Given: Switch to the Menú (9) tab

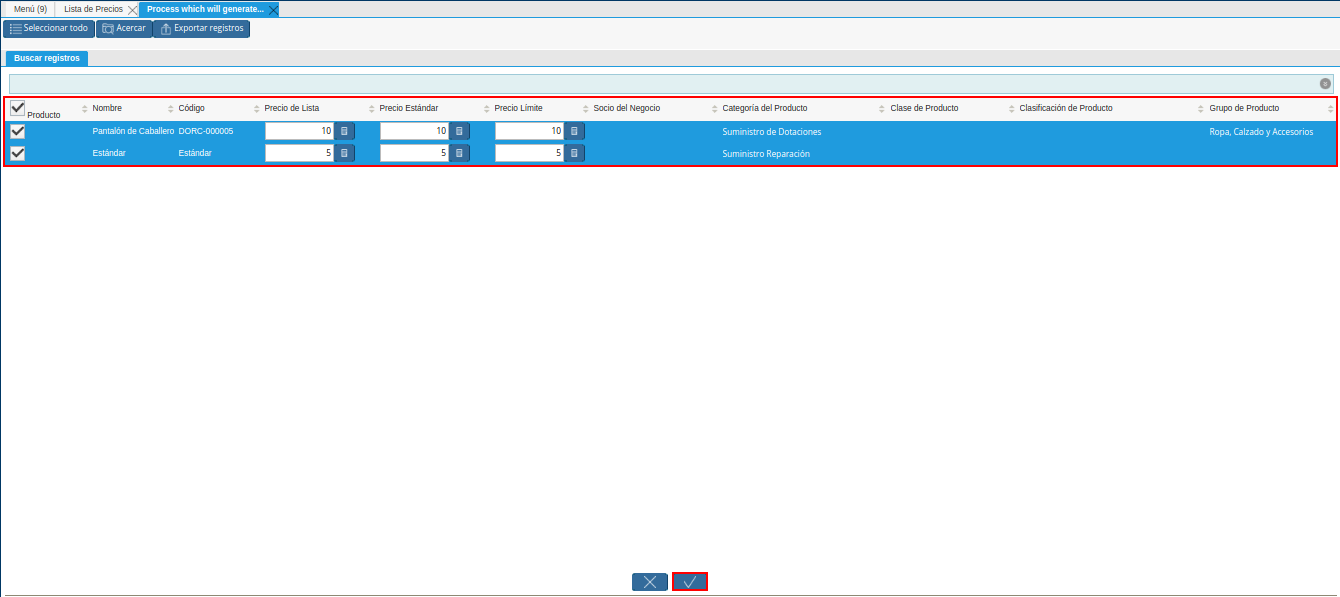Looking at the screenshot, I should pos(30,9).
